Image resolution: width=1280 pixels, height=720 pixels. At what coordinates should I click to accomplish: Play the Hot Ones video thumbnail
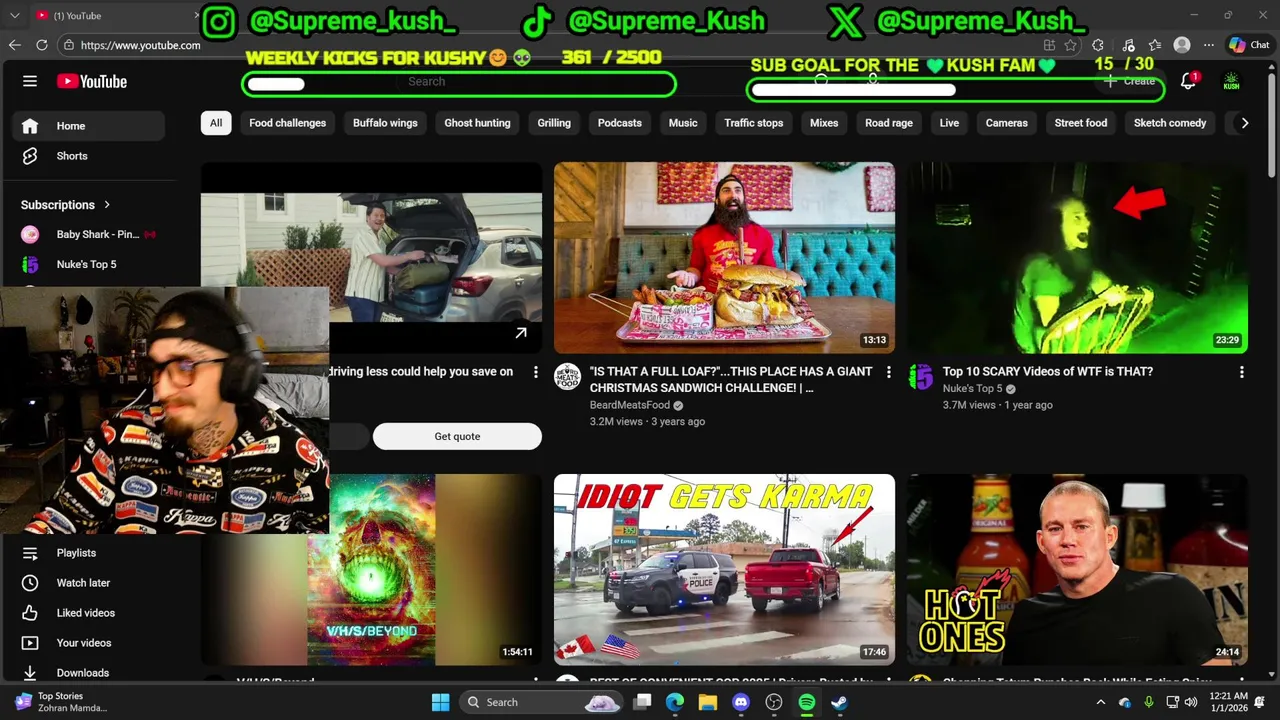[x=1077, y=569]
